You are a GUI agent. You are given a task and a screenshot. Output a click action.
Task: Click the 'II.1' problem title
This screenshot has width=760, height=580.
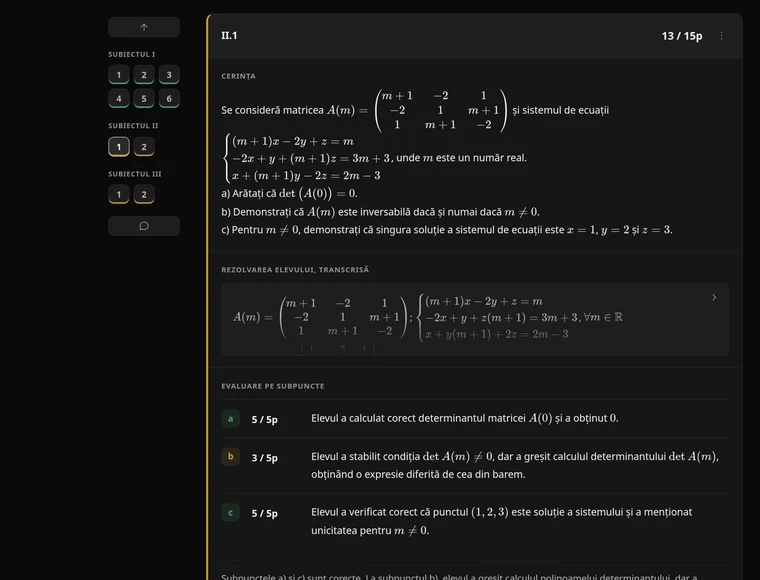coord(229,35)
